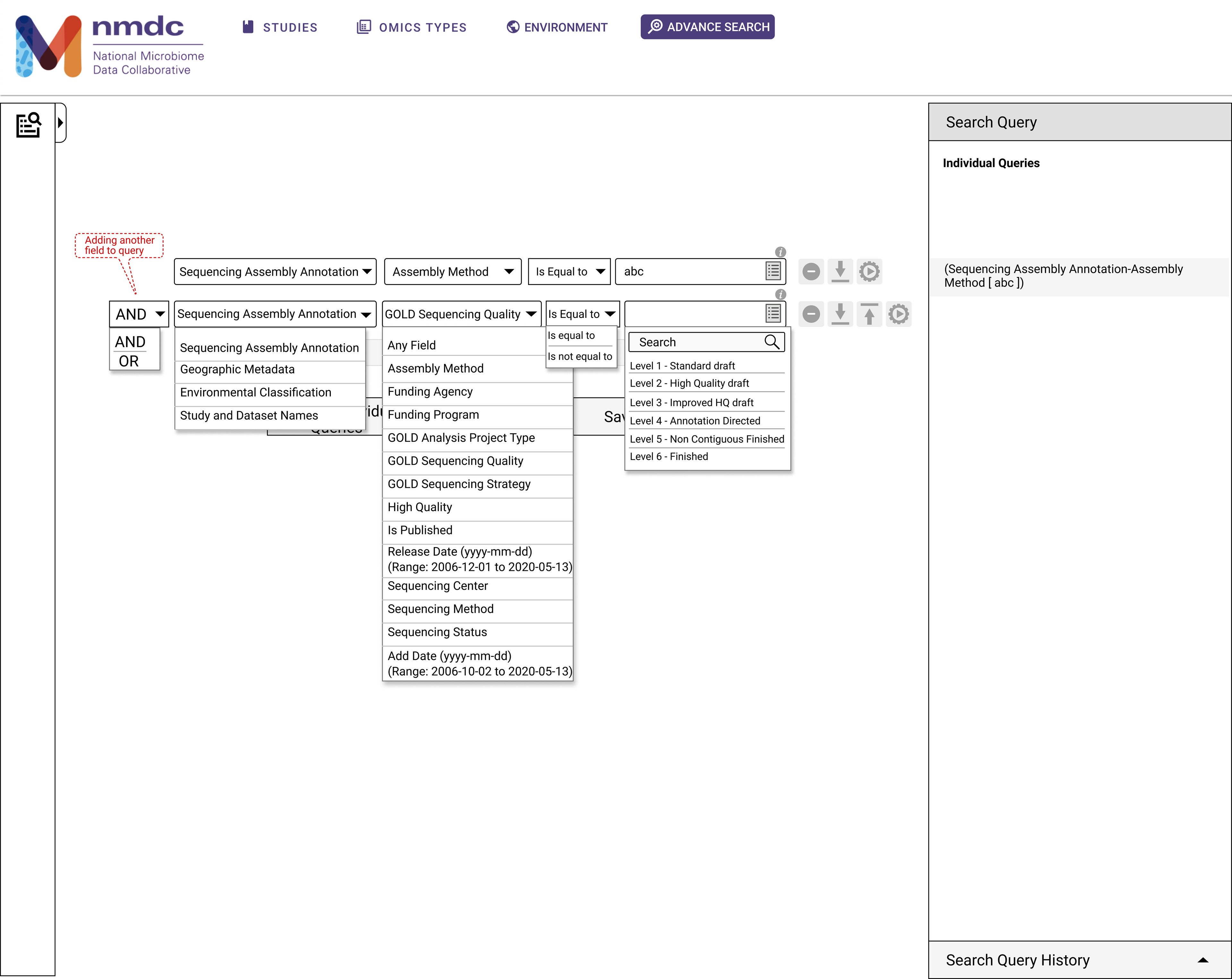This screenshot has width=1232, height=979.
Task: Select Level 5 - Non Contiguous Finished
Action: coord(706,439)
